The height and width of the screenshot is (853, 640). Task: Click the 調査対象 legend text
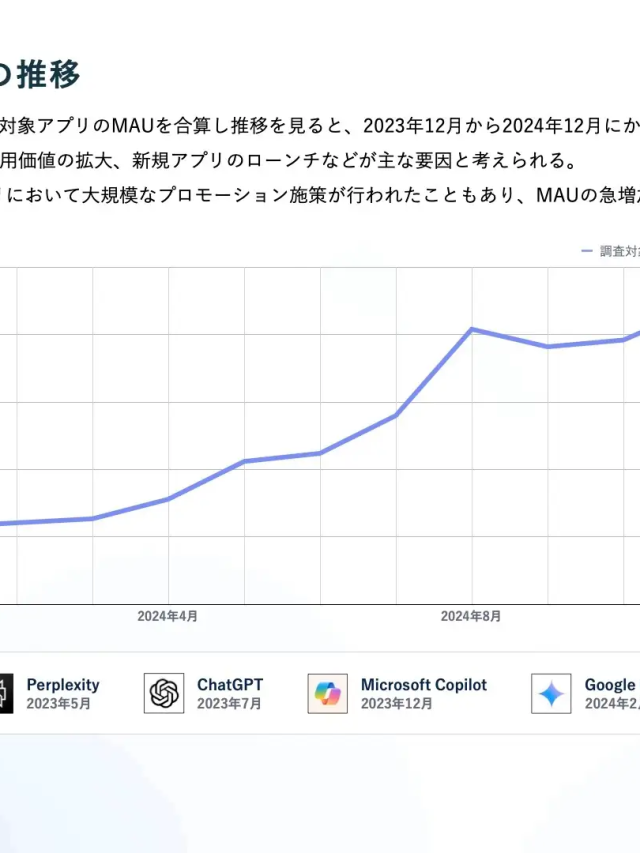point(619,251)
